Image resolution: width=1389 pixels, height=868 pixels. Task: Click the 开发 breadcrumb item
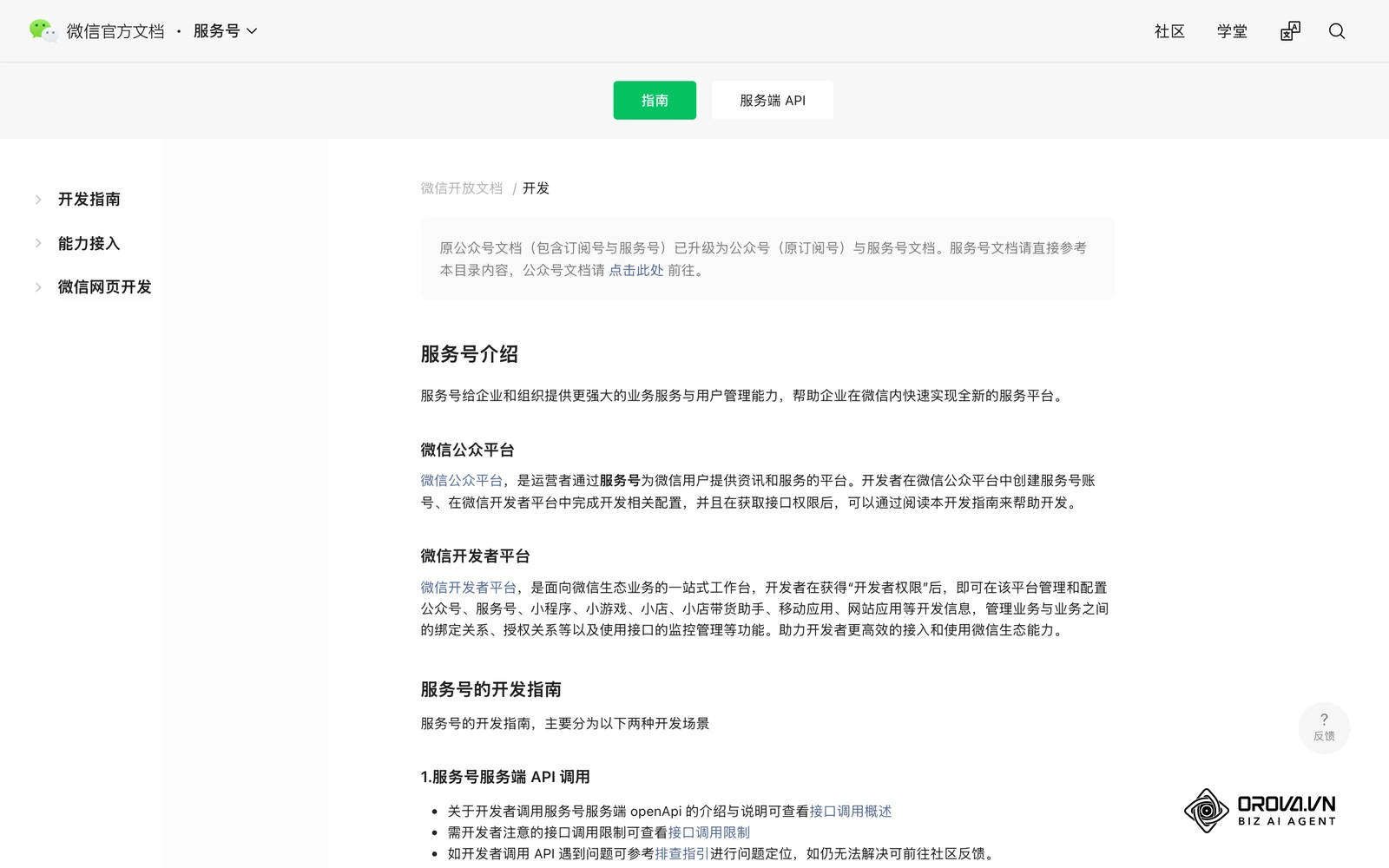pyautogui.click(x=536, y=188)
